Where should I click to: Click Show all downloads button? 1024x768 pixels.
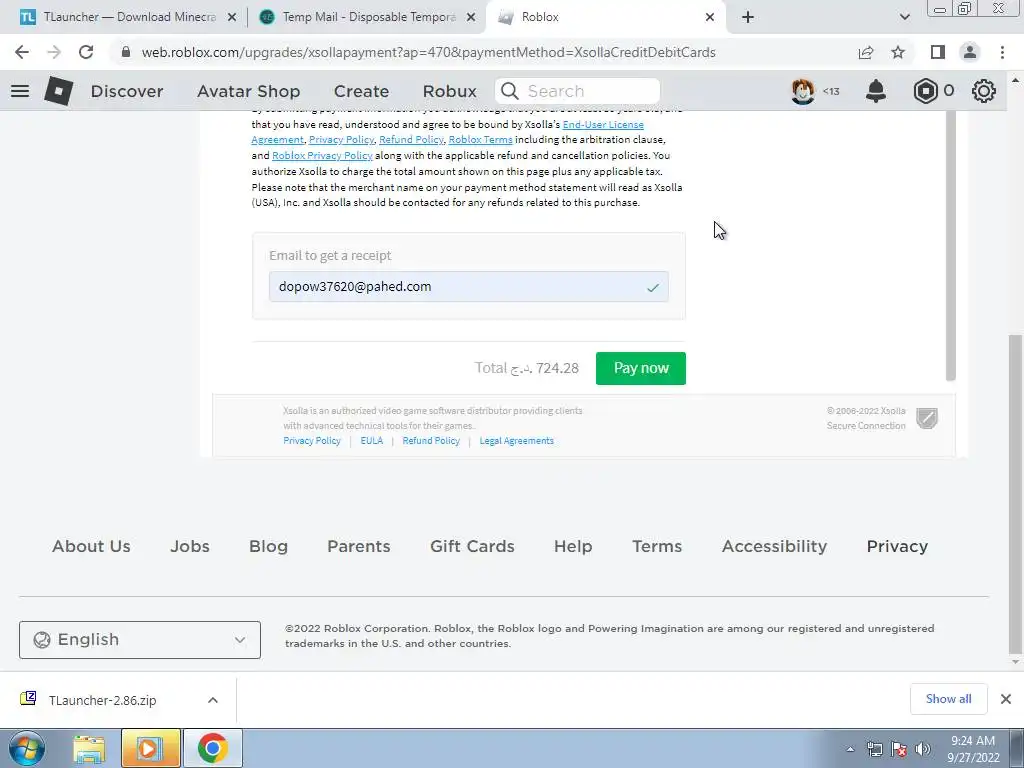[x=948, y=699]
